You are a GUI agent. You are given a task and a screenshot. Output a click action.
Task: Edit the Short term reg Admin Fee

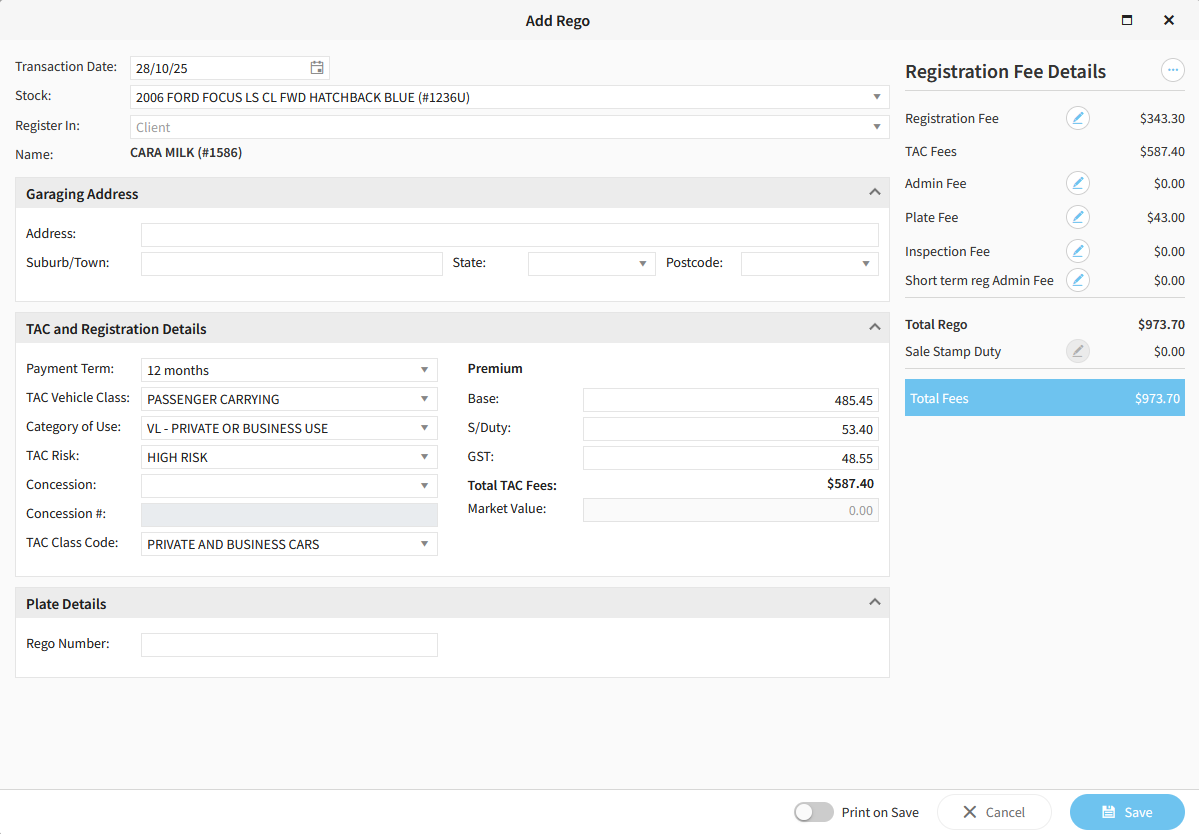pyautogui.click(x=1077, y=280)
